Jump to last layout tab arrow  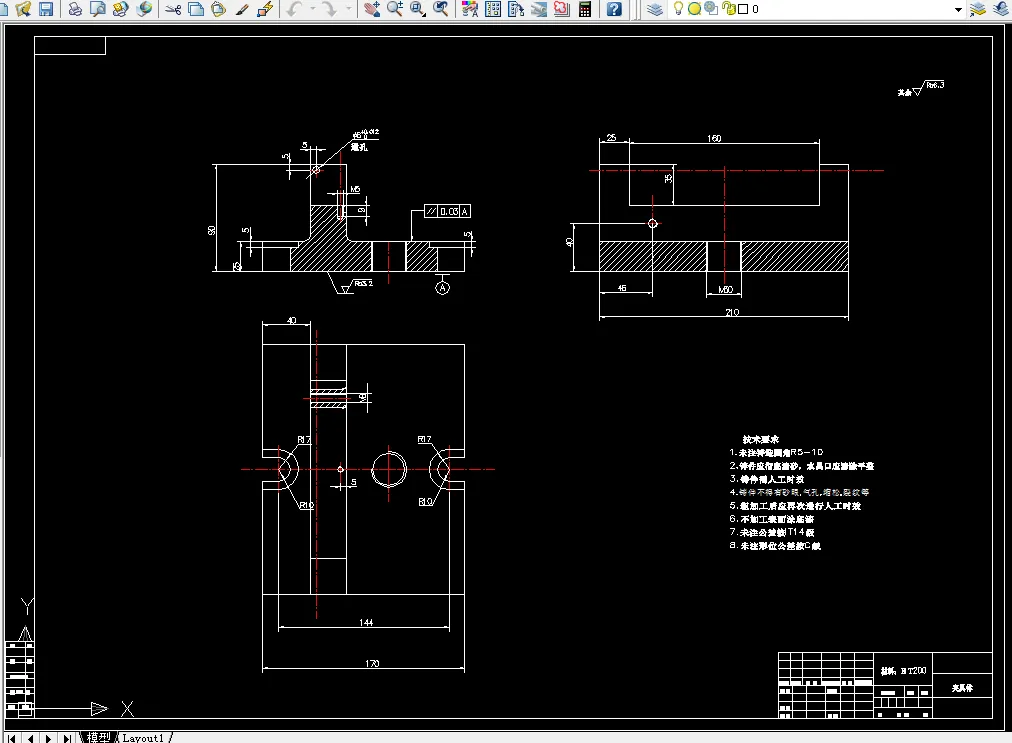tap(67, 738)
